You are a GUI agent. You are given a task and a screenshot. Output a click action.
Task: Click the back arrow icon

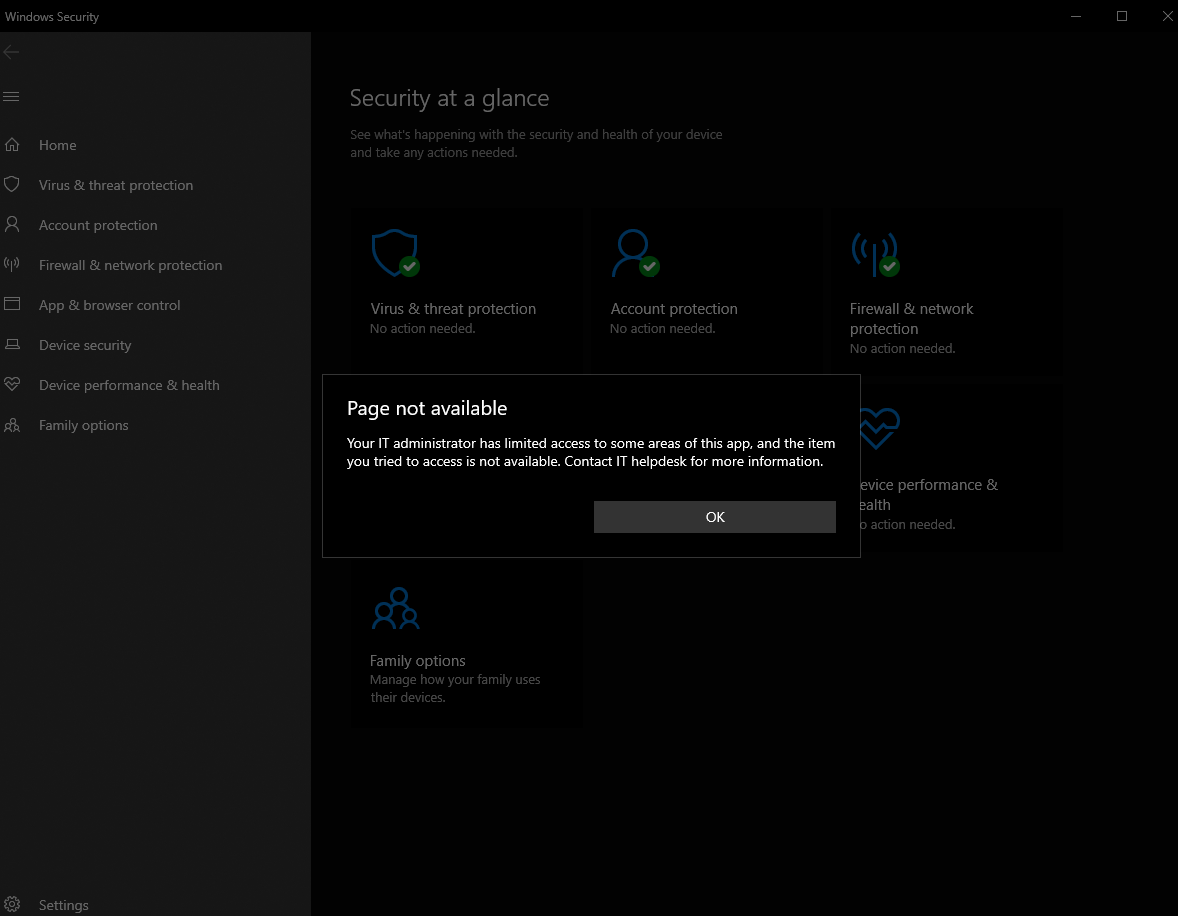(11, 52)
